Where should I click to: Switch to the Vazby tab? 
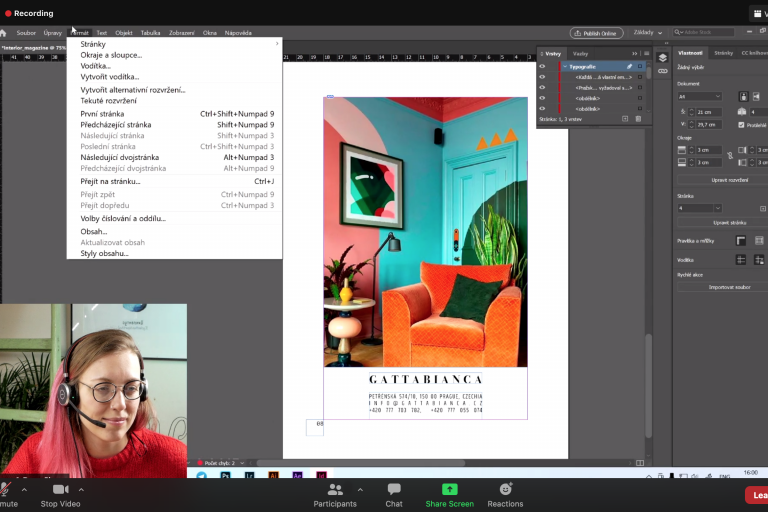(580, 53)
